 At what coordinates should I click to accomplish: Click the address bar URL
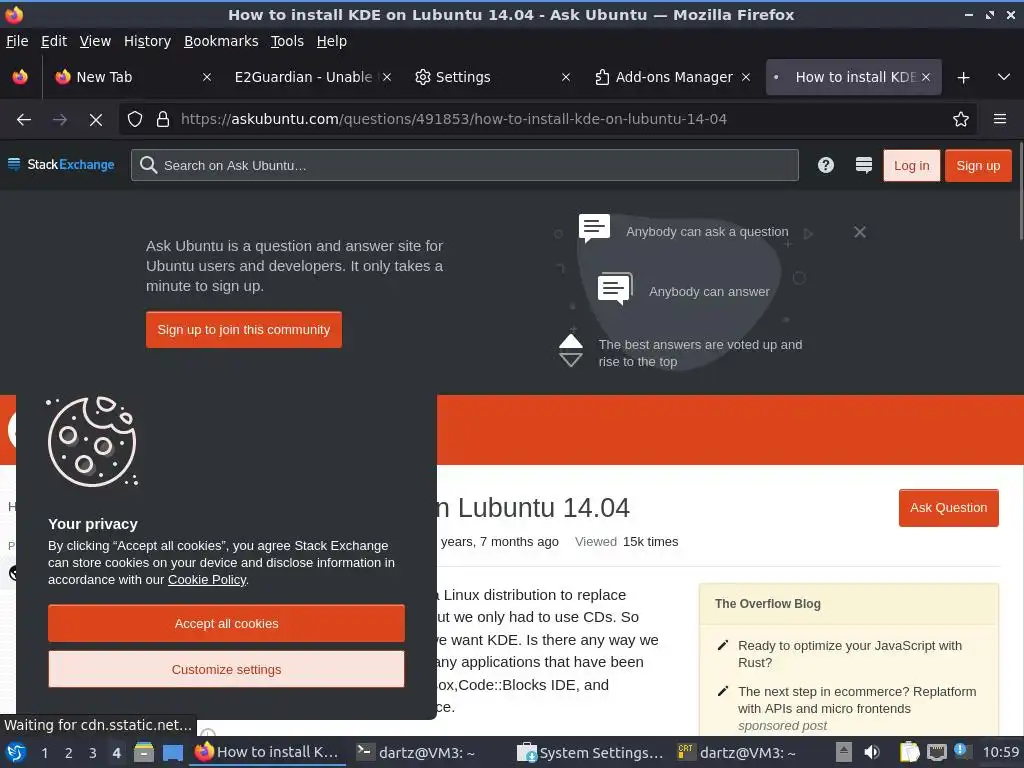coord(453,119)
